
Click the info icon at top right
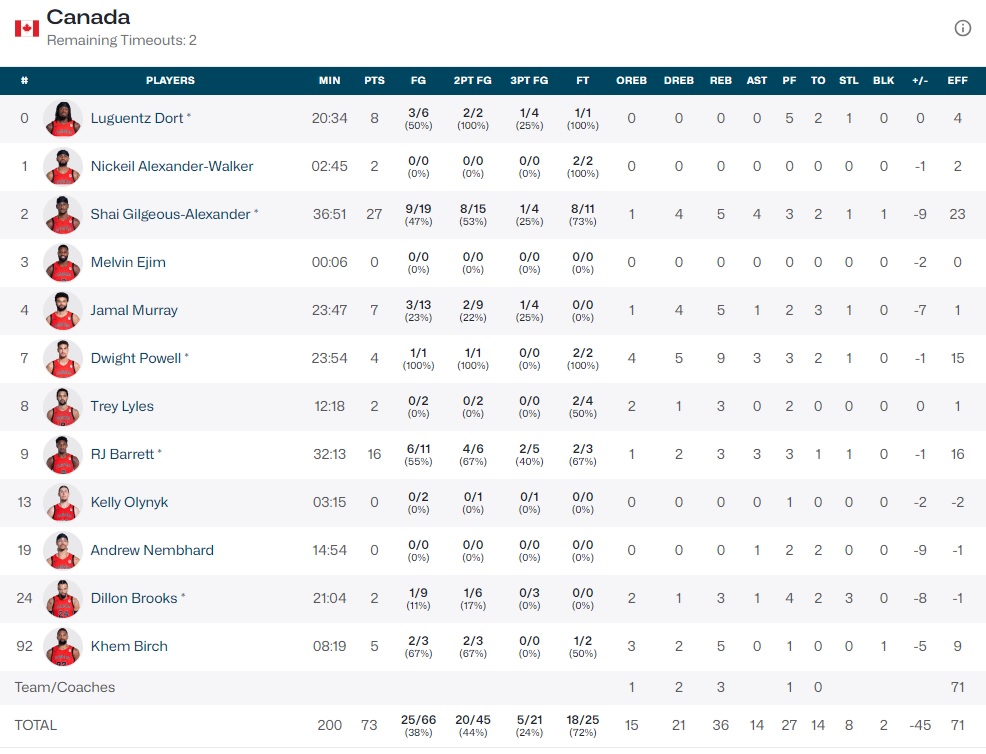[x=962, y=28]
